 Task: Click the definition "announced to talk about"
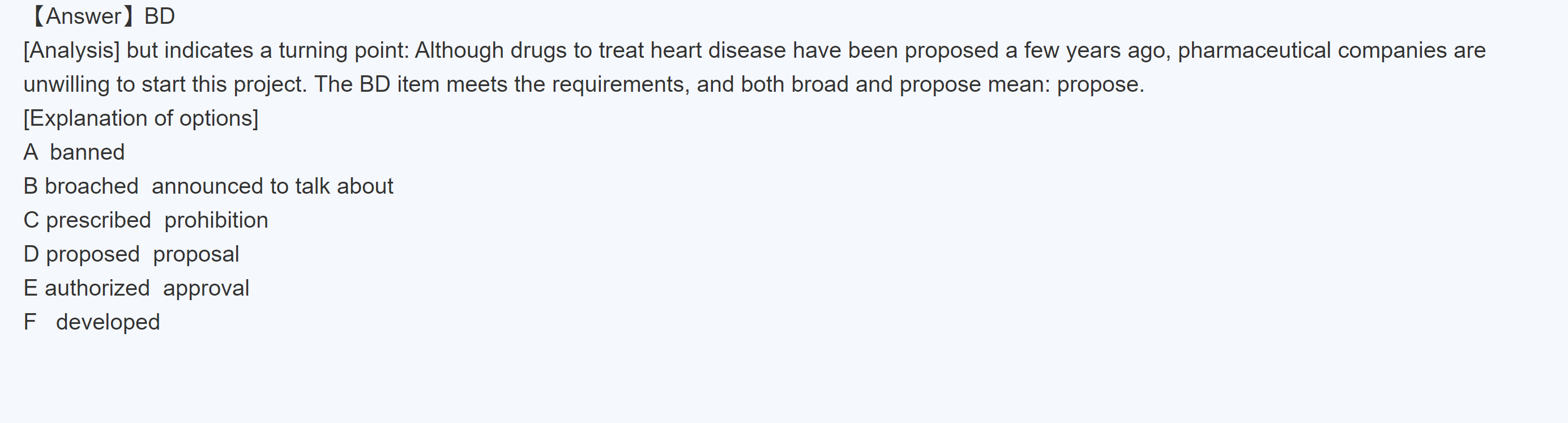272,186
